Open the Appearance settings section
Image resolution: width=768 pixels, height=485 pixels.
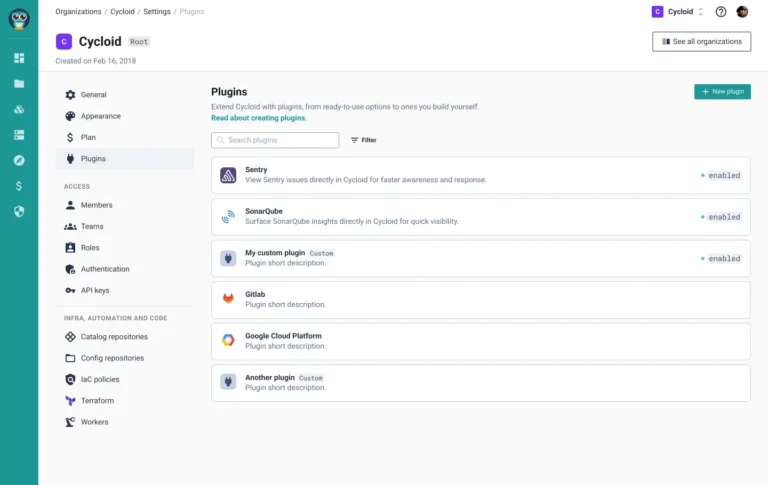[101, 116]
